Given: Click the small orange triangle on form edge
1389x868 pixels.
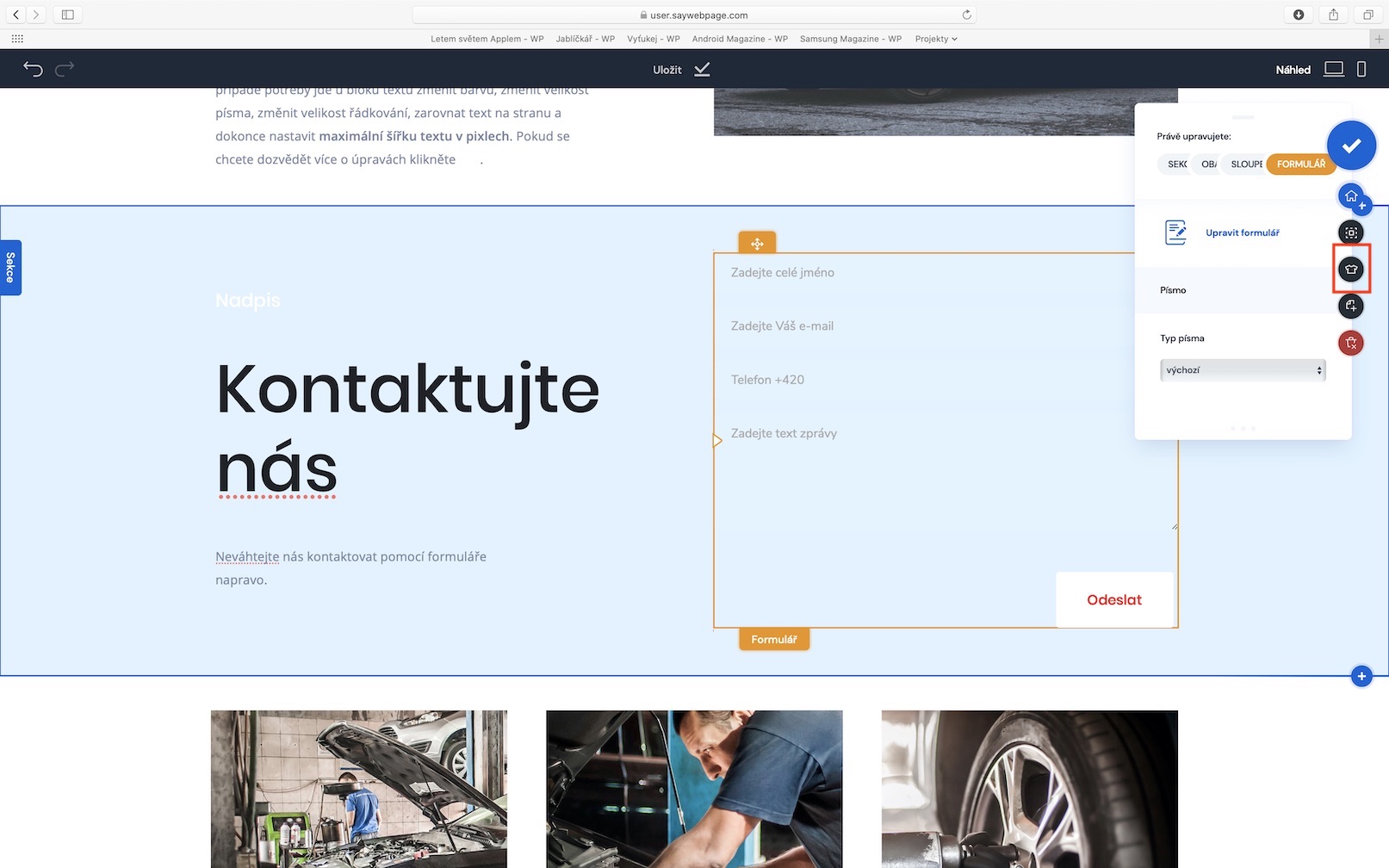Looking at the screenshot, I should pos(717,440).
